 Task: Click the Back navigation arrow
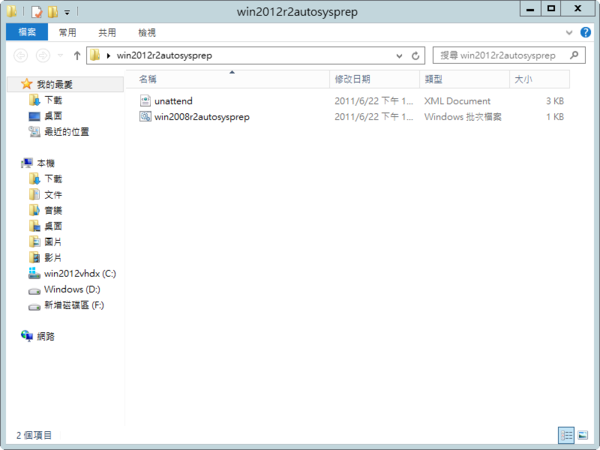[21, 55]
